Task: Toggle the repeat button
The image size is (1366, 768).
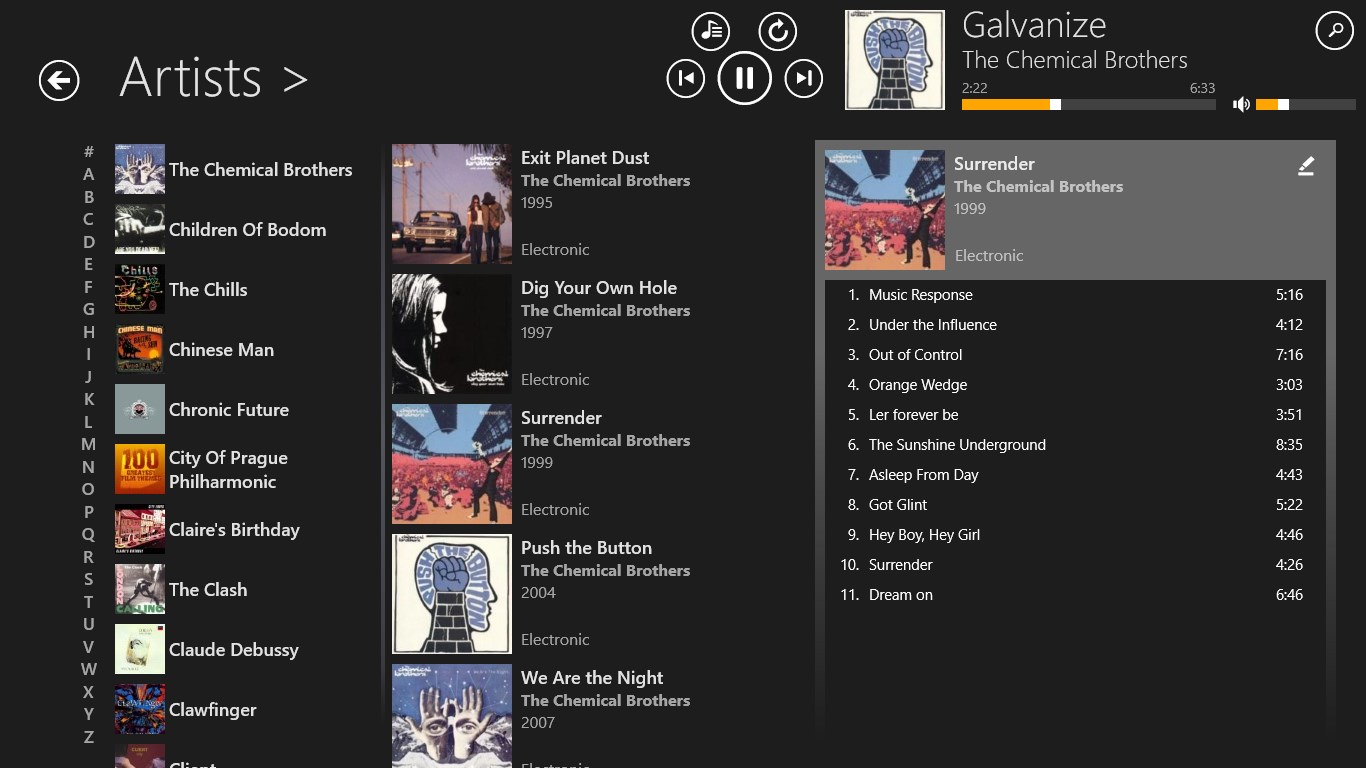Action: (x=777, y=31)
